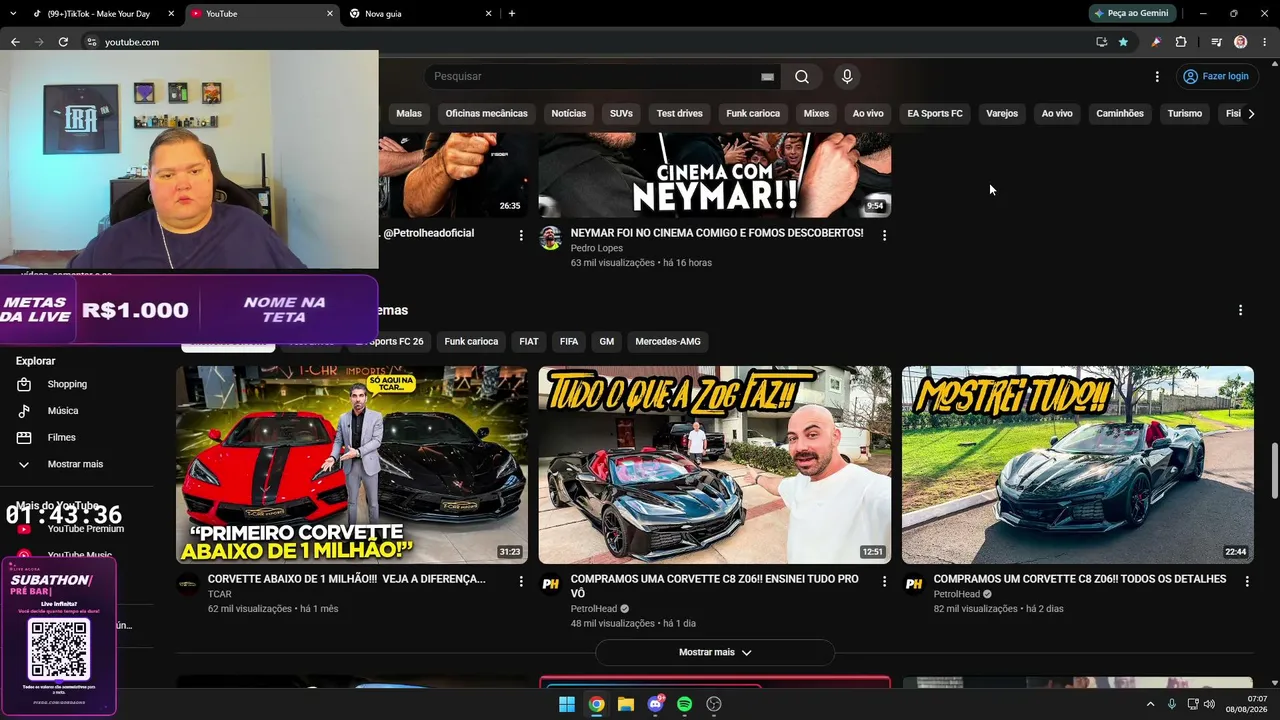Viewport: 1280px width, 720px height.
Task: Open File Explorer from the taskbar
Action: coord(626,704)
